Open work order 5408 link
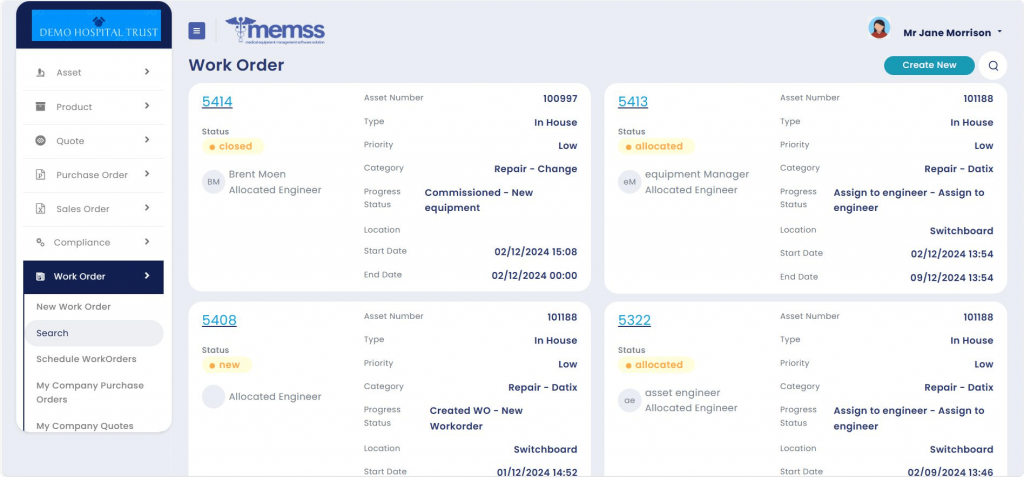Screen dimensions: 1024x477 point(219,320)
